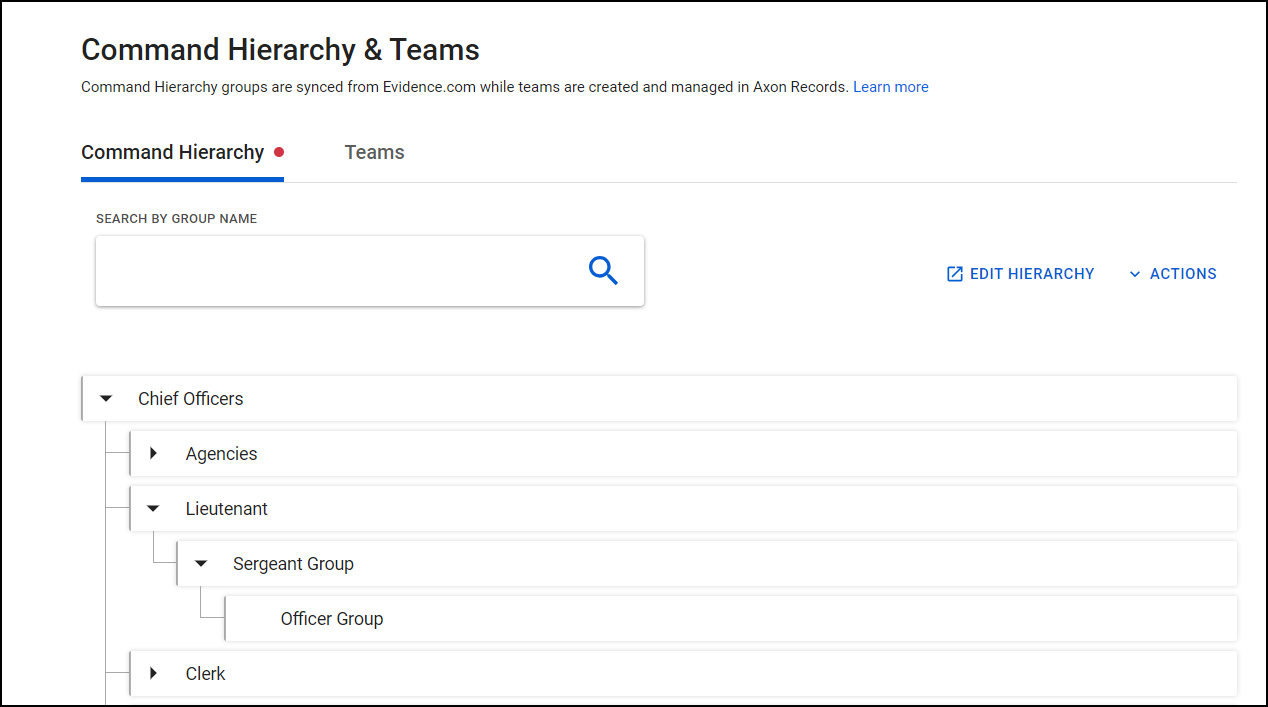Open the Learn more link

pos(890,87)
